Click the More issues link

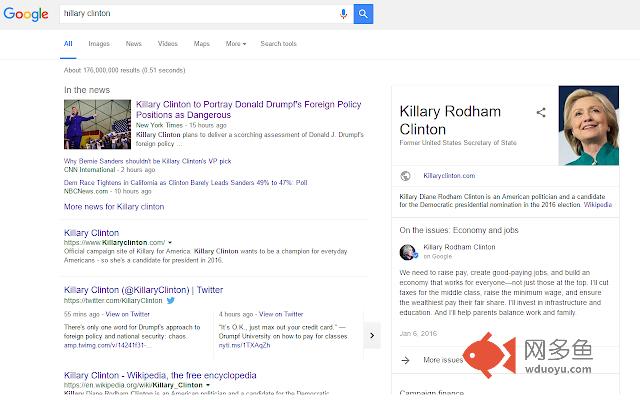pos(443,360)
